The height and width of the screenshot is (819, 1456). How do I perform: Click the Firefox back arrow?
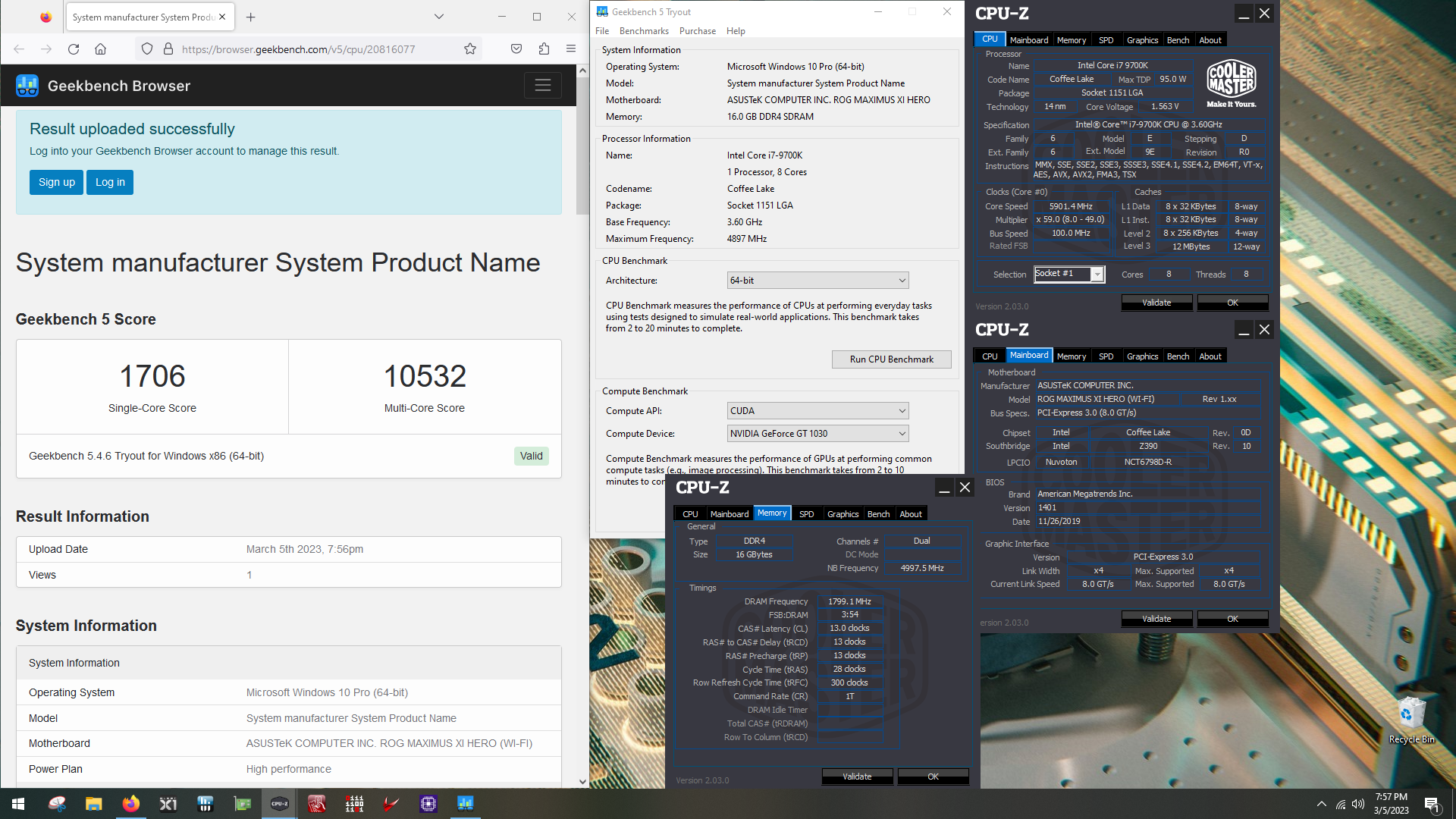(19, 49)
